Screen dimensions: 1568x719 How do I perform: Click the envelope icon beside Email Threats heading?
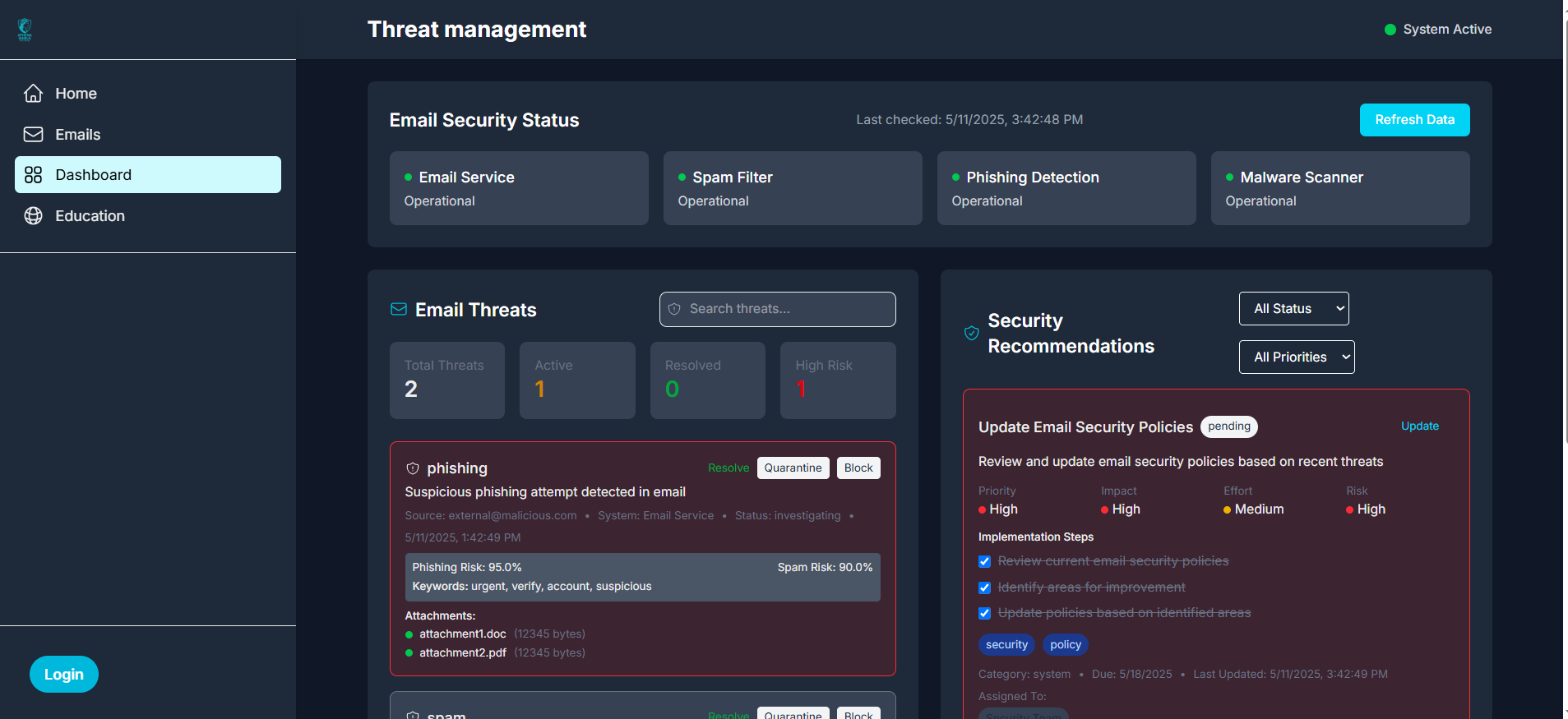(398, 309)
